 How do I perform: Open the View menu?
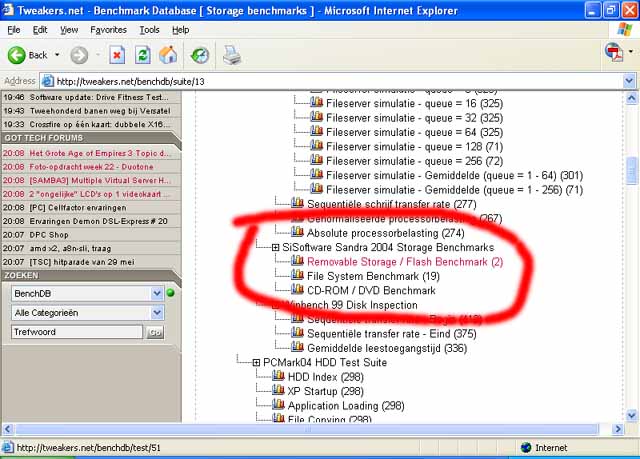pos(69,30)
